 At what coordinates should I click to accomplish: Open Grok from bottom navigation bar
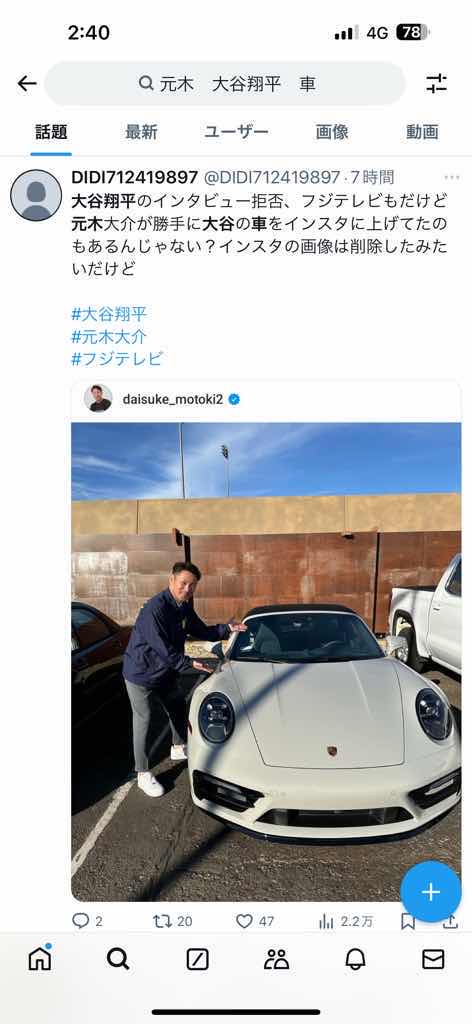coord(197,959)
